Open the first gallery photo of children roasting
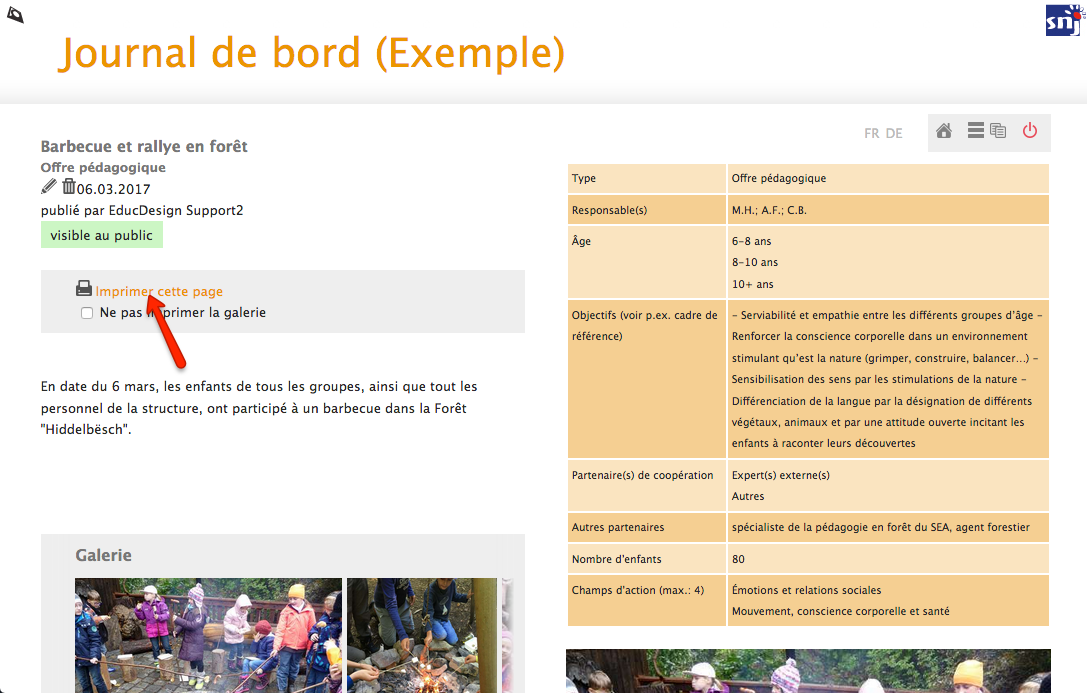 pos(207,636)
